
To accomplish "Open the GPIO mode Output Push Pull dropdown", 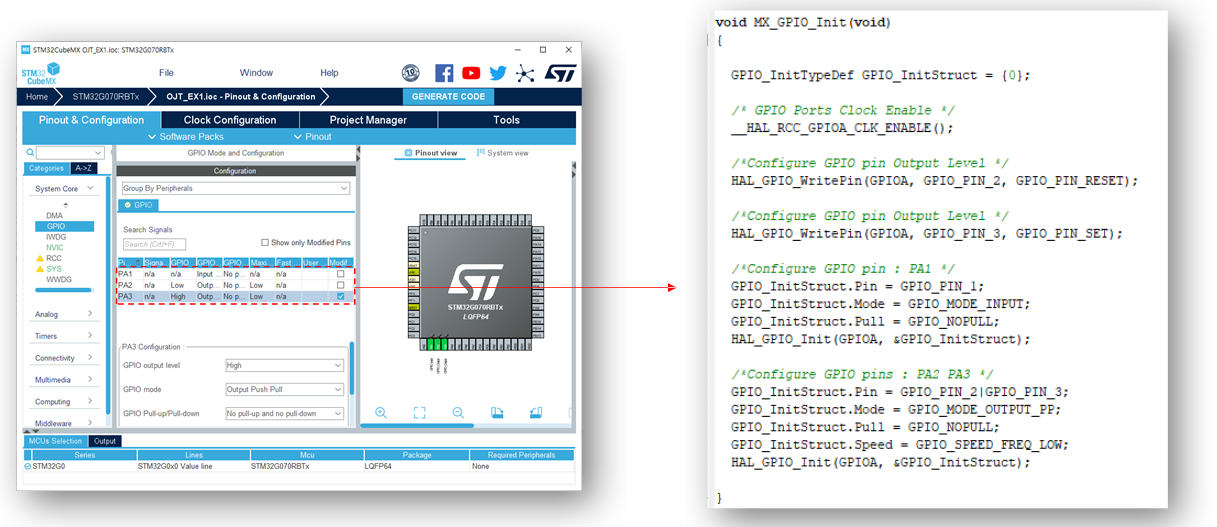I will (284, 390).
